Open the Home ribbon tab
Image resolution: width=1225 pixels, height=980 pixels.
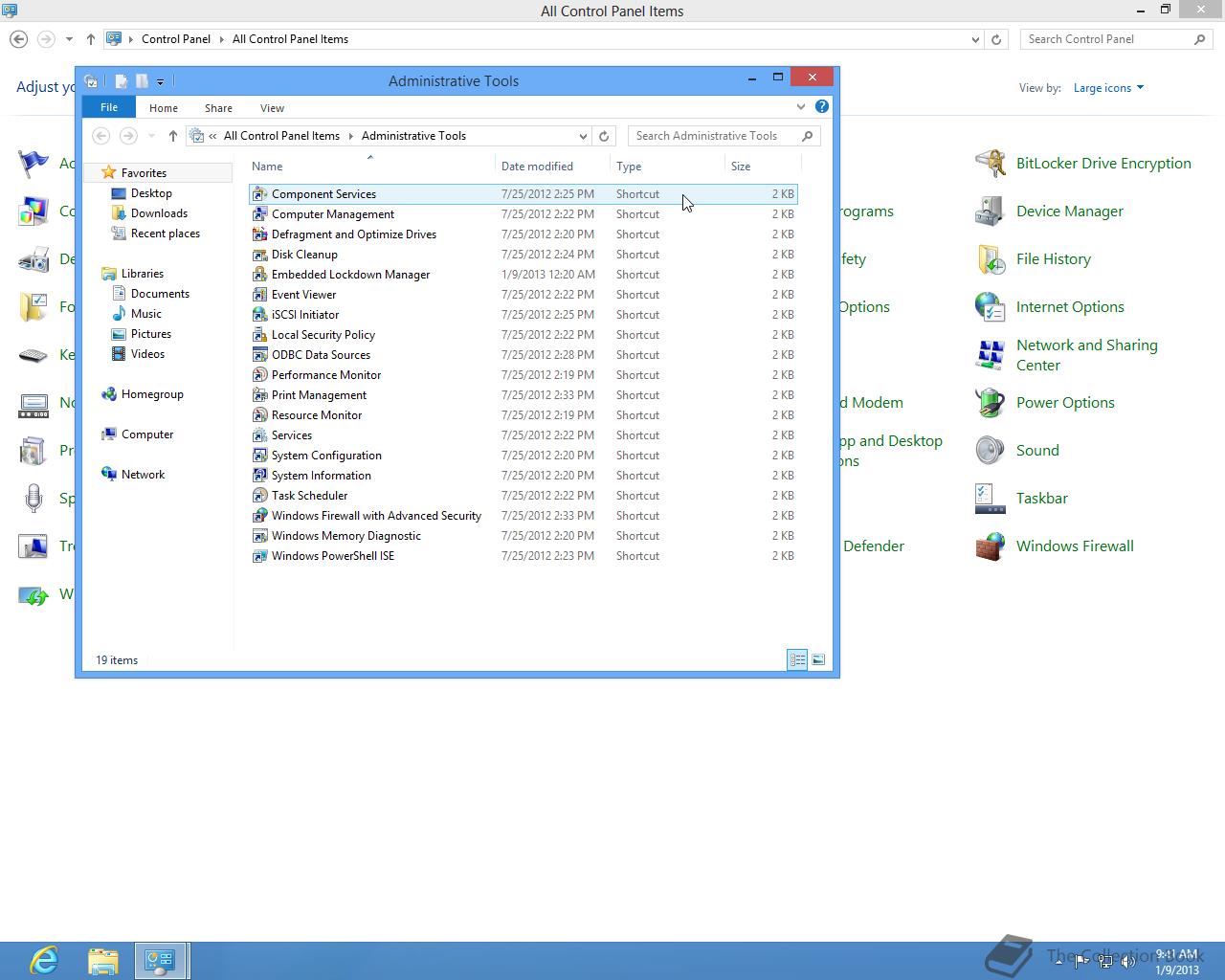164,108
